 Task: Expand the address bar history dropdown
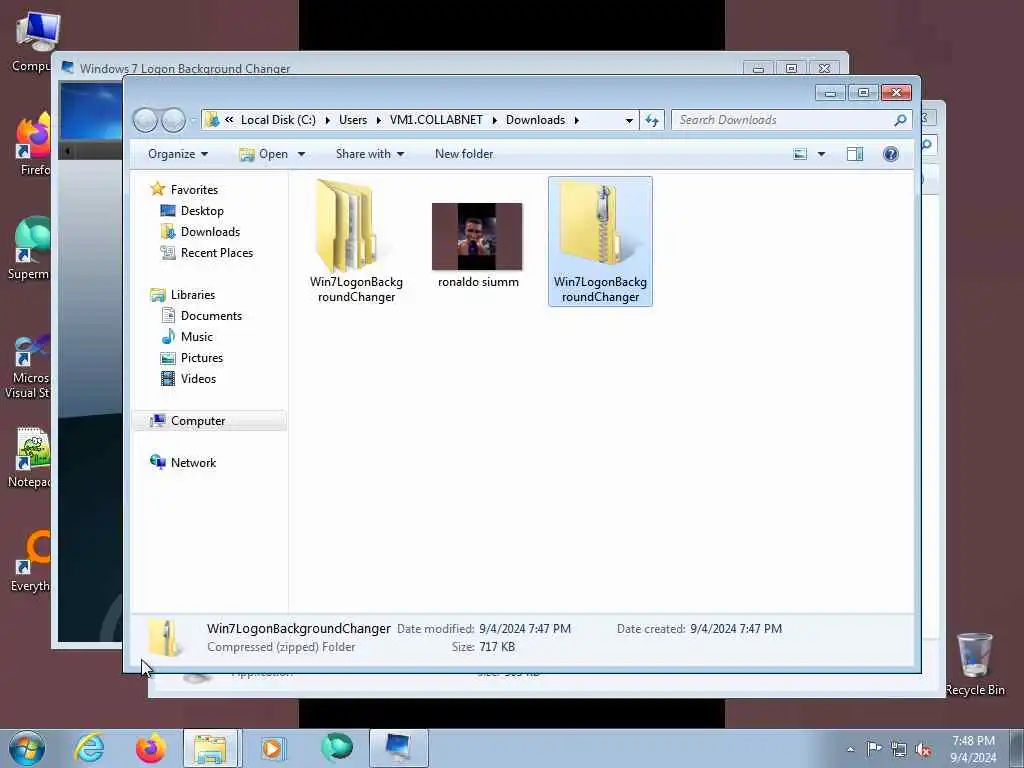pos(629,120)
